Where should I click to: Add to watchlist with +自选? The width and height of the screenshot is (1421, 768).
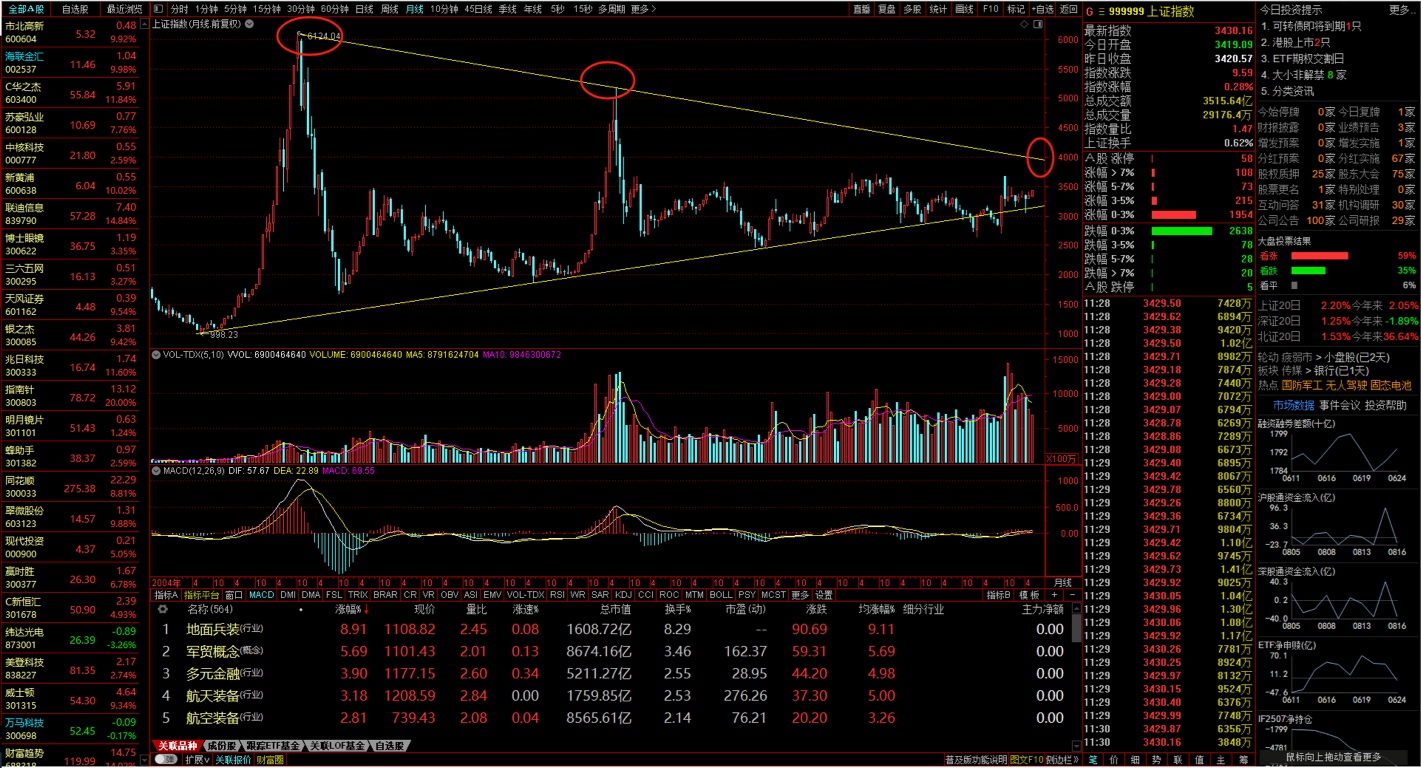tap(1042, 8)
